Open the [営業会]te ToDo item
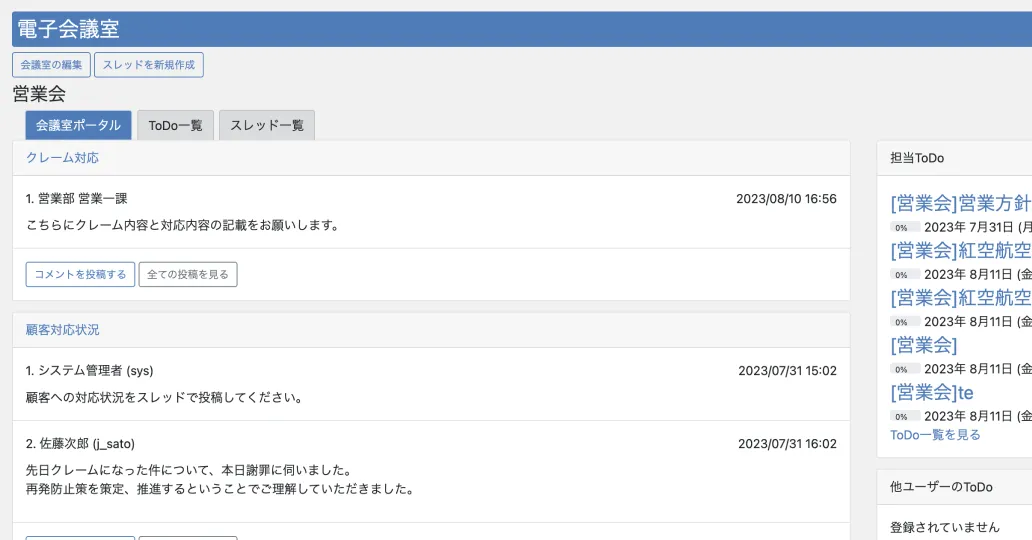Image resolution: width=1032 pixels, height=540 pixels. pos(931,392)
